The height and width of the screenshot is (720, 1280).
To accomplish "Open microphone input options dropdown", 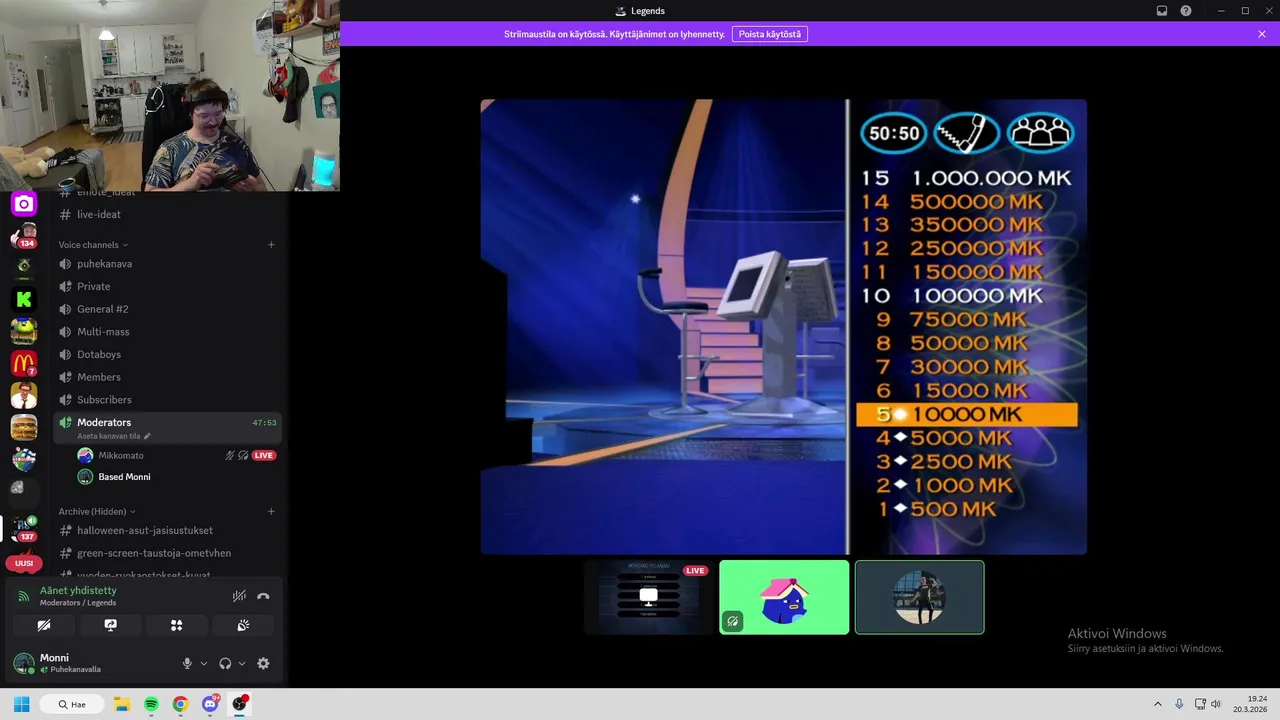I will 204,663.
